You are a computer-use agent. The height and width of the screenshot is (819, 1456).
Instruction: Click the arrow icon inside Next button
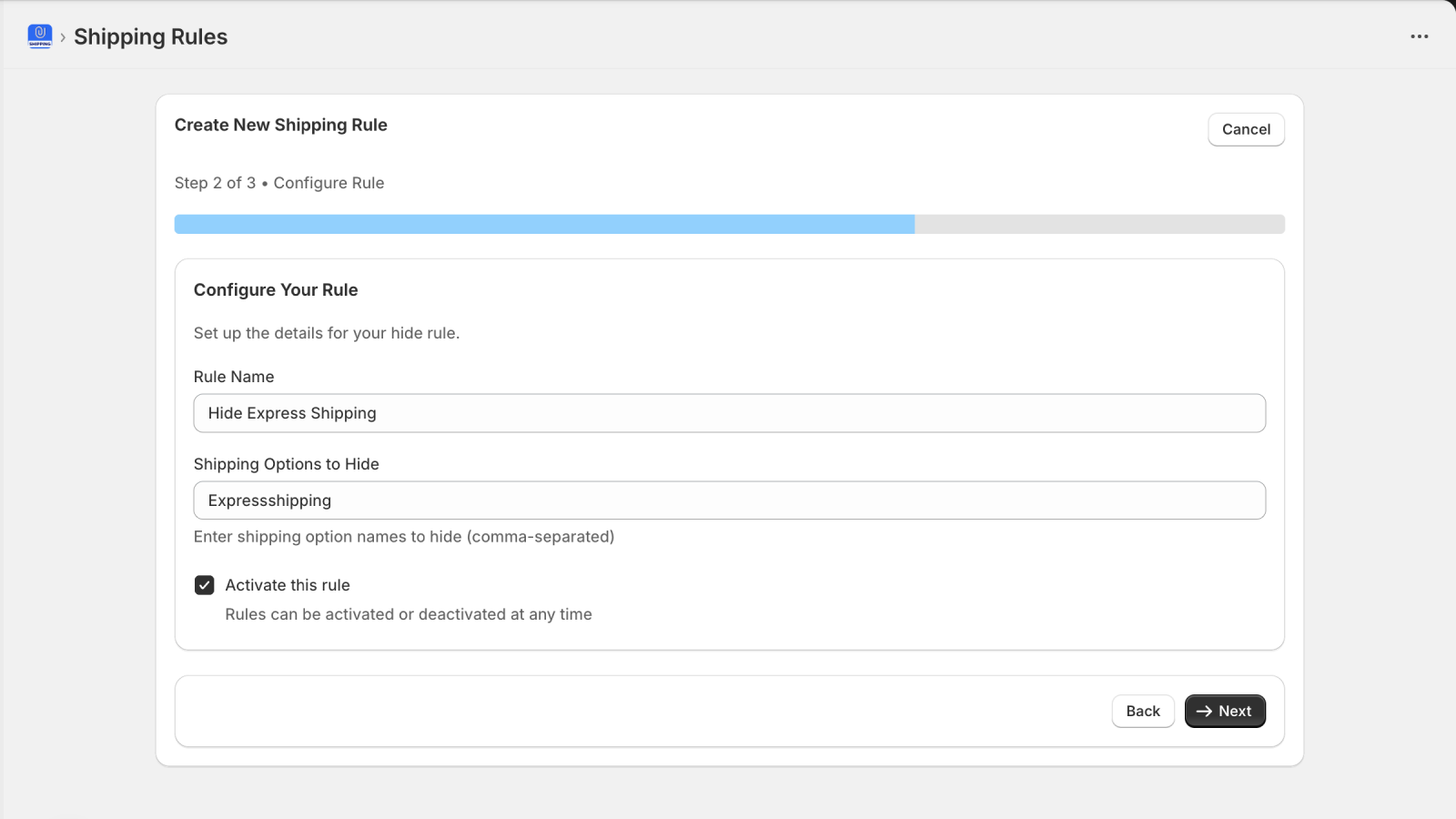(1203, 711)
